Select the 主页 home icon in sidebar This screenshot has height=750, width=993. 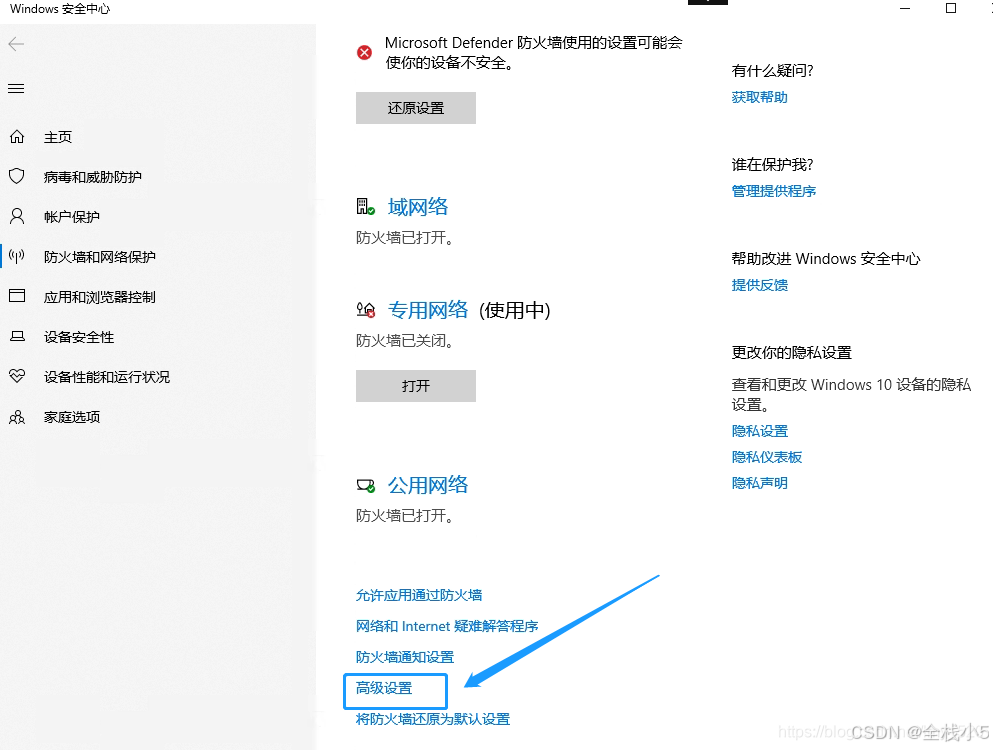16,137
